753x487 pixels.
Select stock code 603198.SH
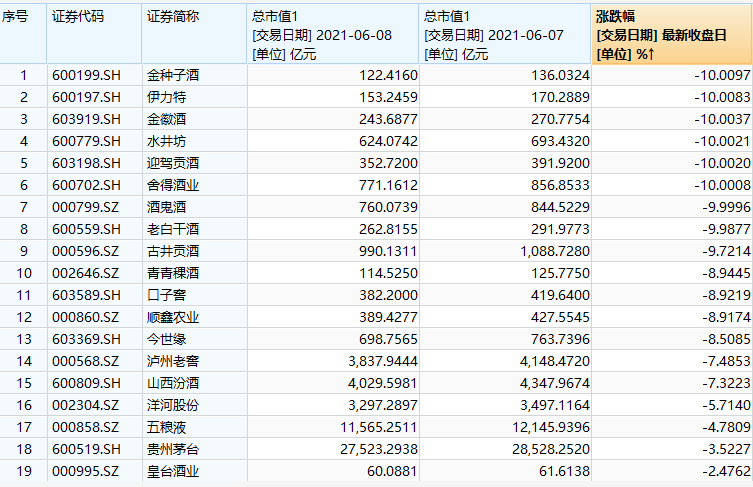pos(86,163)
